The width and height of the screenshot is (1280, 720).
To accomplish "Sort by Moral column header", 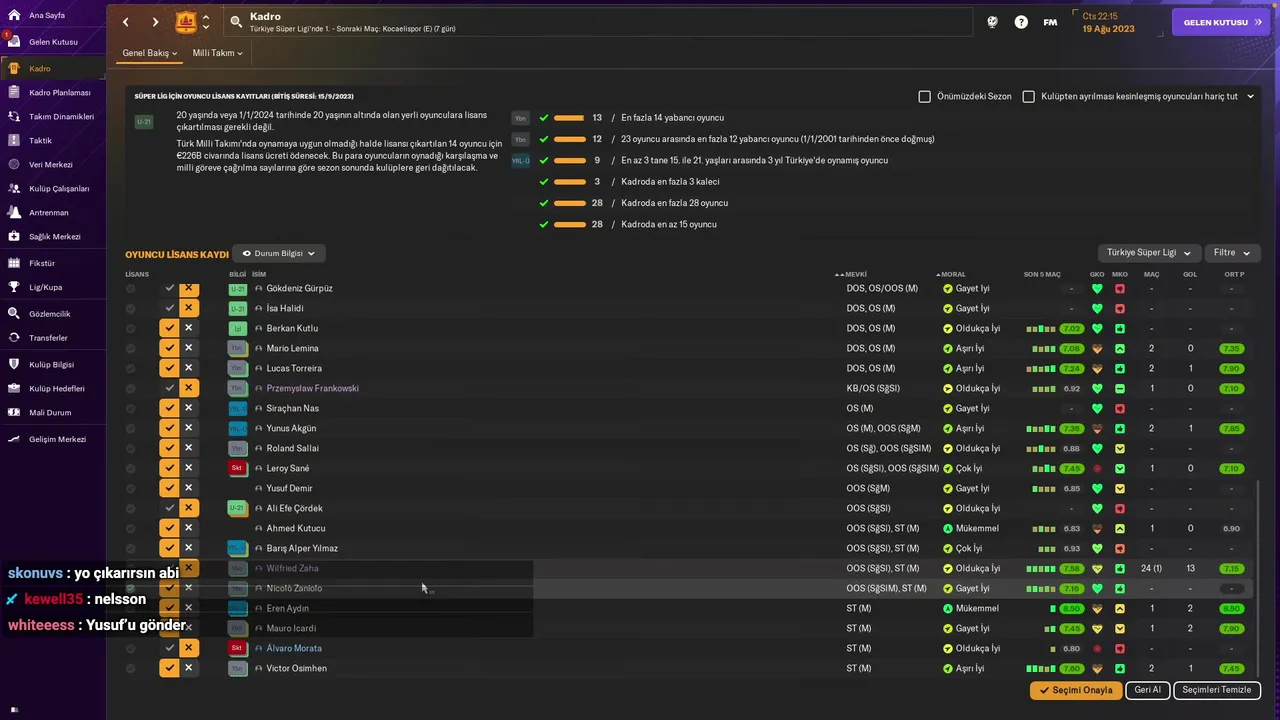I will click(952, 274).
